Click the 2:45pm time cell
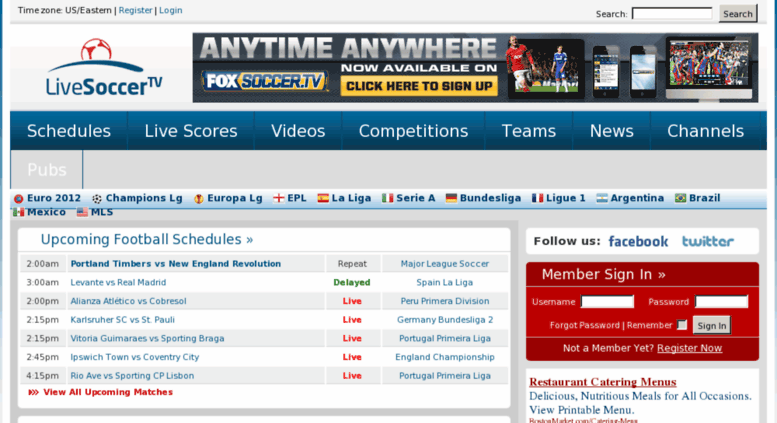The height and width of the screenshot is (423, 777). (43, 357)
